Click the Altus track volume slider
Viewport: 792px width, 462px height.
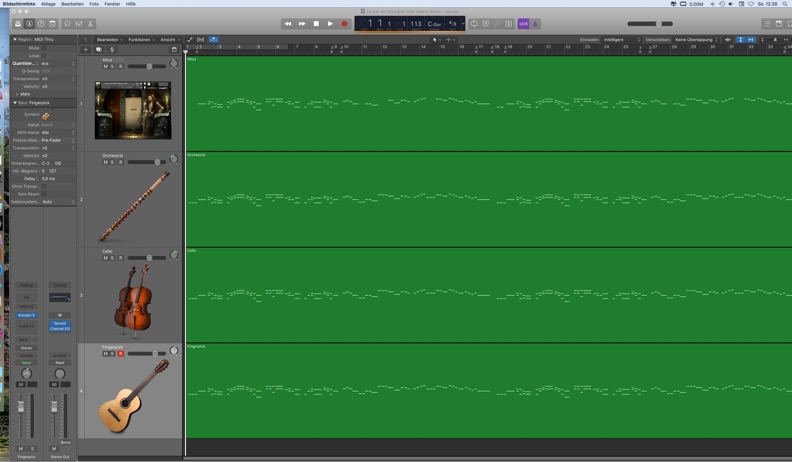147,66
